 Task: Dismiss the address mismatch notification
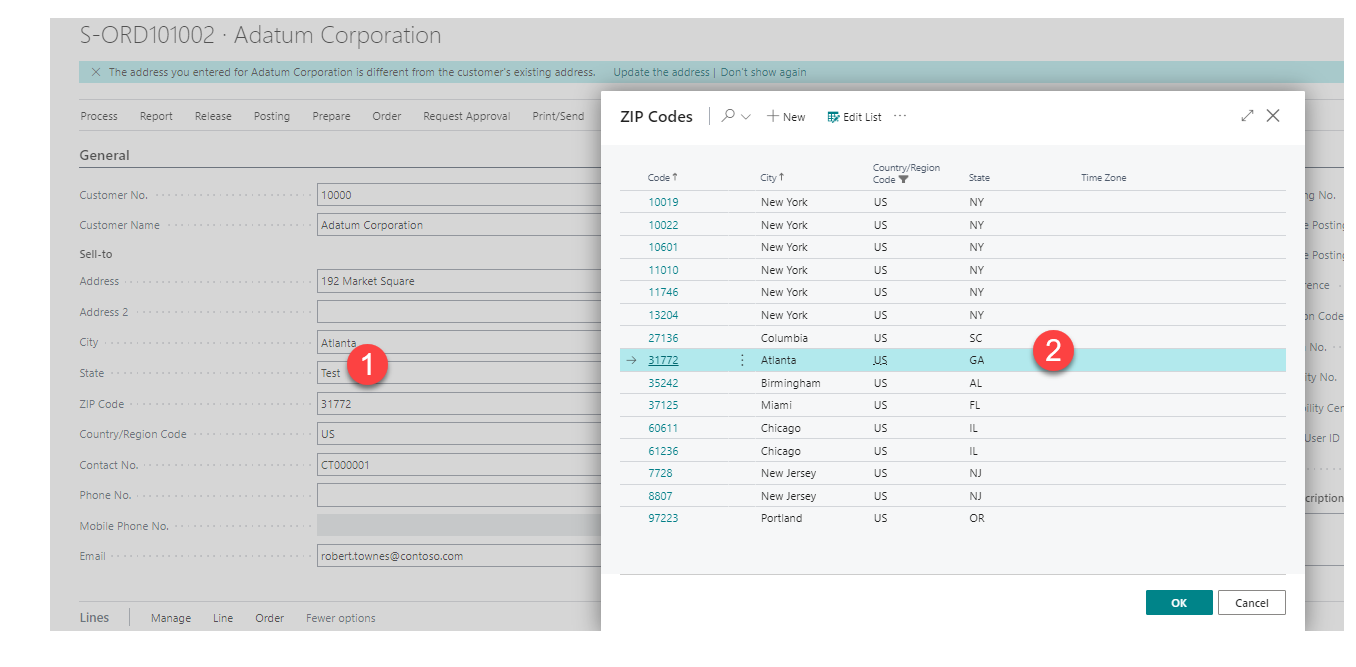point(96,72)
